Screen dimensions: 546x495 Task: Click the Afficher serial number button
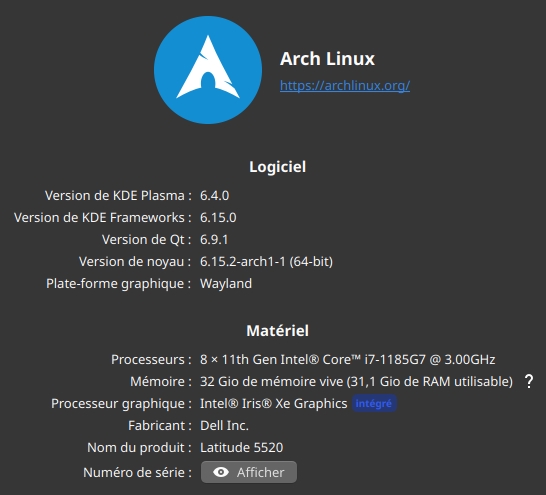click(249, 472)
